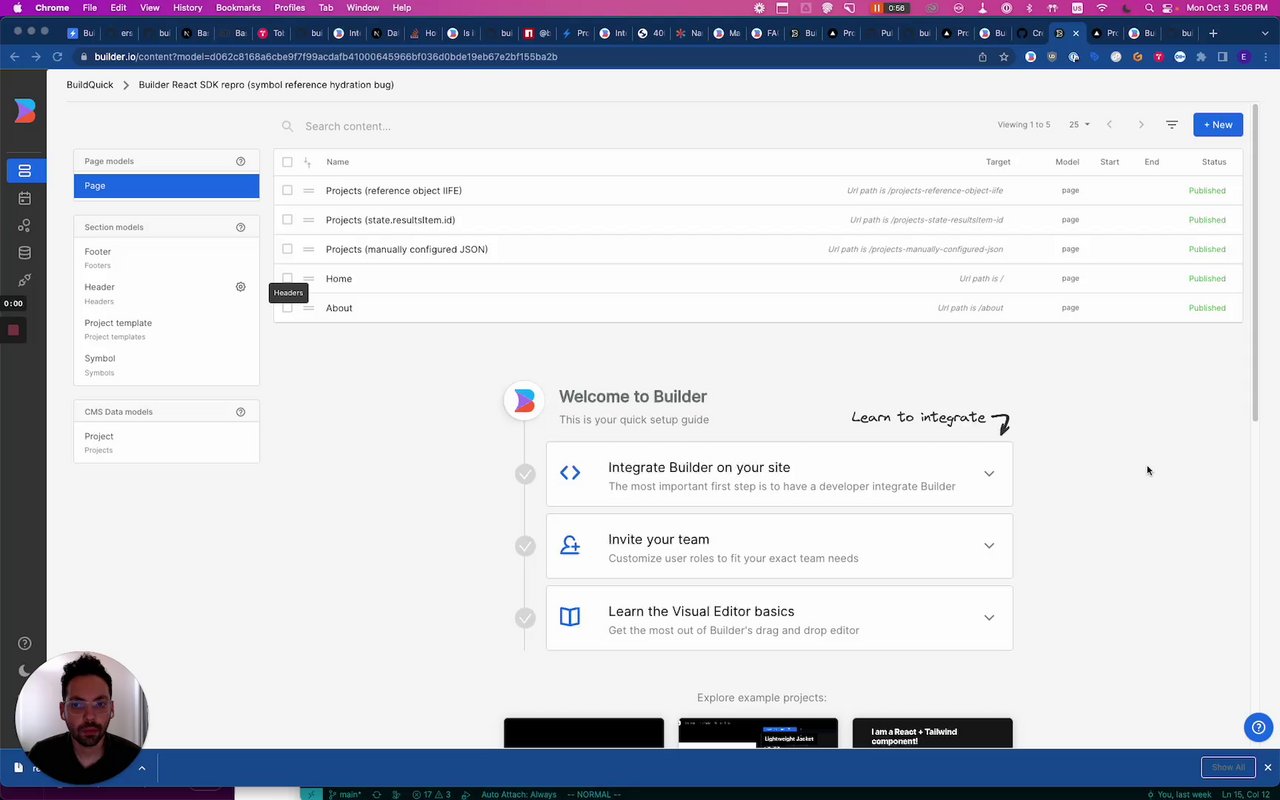The image size is (1280, 800).
Task: Sort by the Status column header
Action: click(x=1214, y=162)
